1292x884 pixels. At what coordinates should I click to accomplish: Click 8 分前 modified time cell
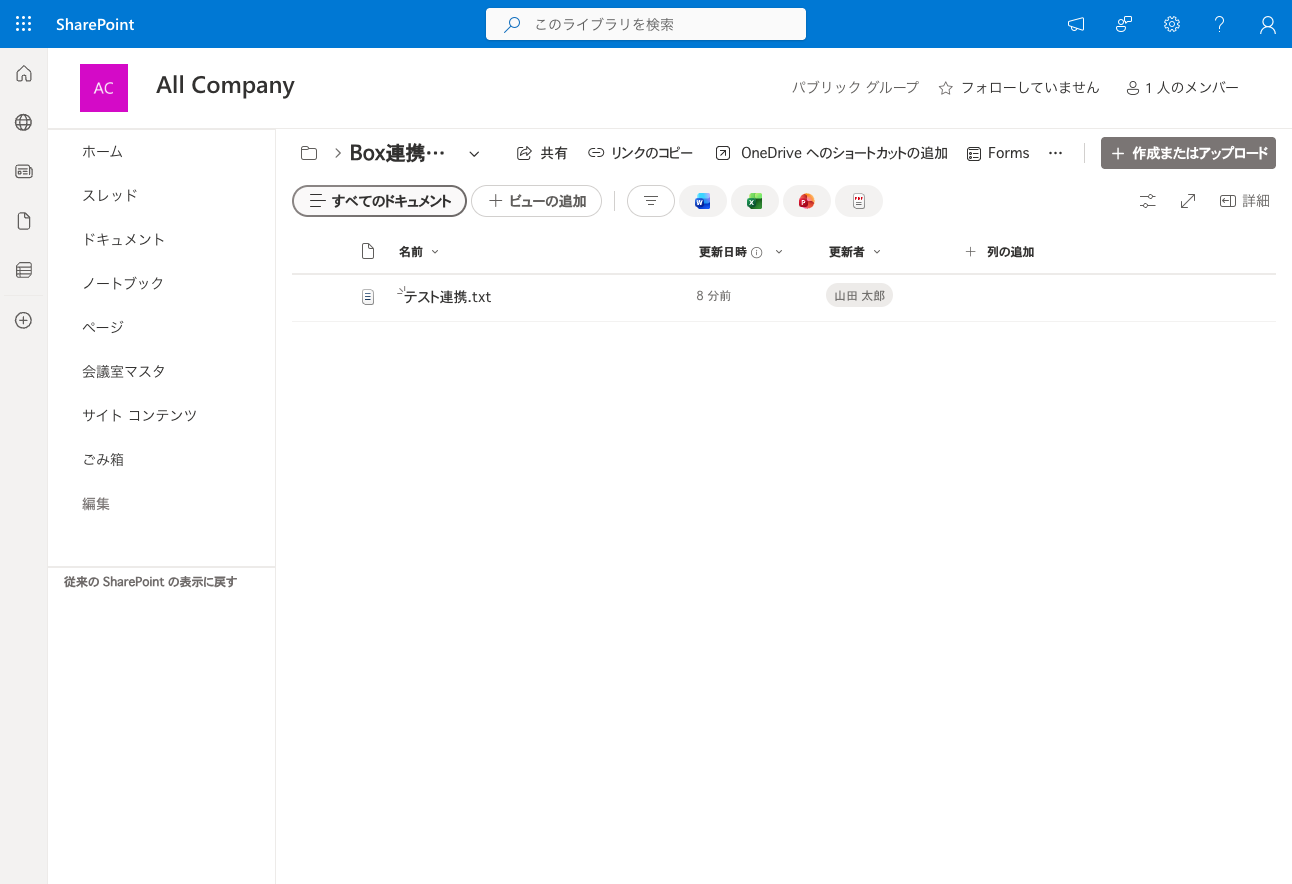(714, 296)
